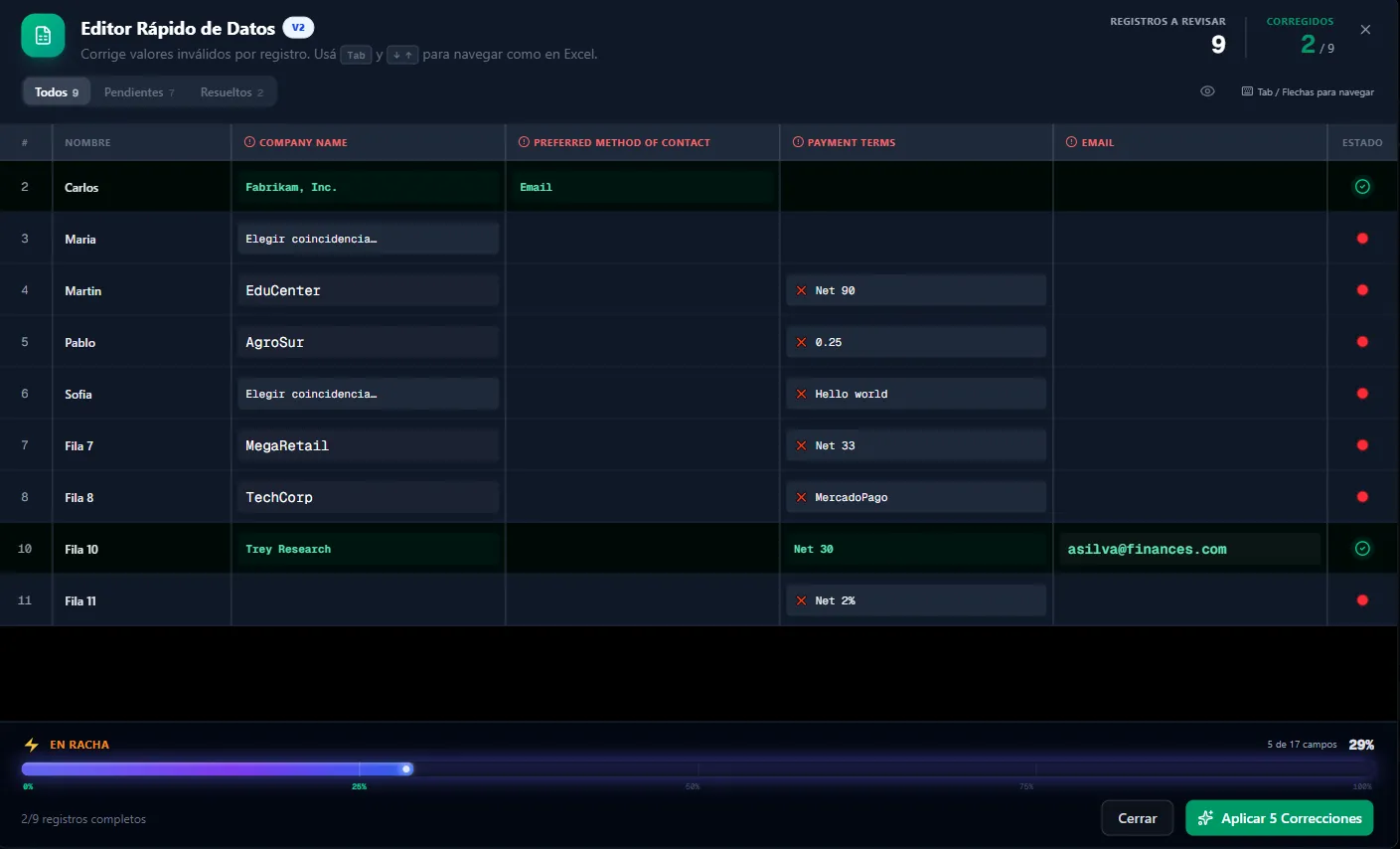Open the company match dropdown for Maria
This screenshot has width=1400, height=849.
click(368, 239)
